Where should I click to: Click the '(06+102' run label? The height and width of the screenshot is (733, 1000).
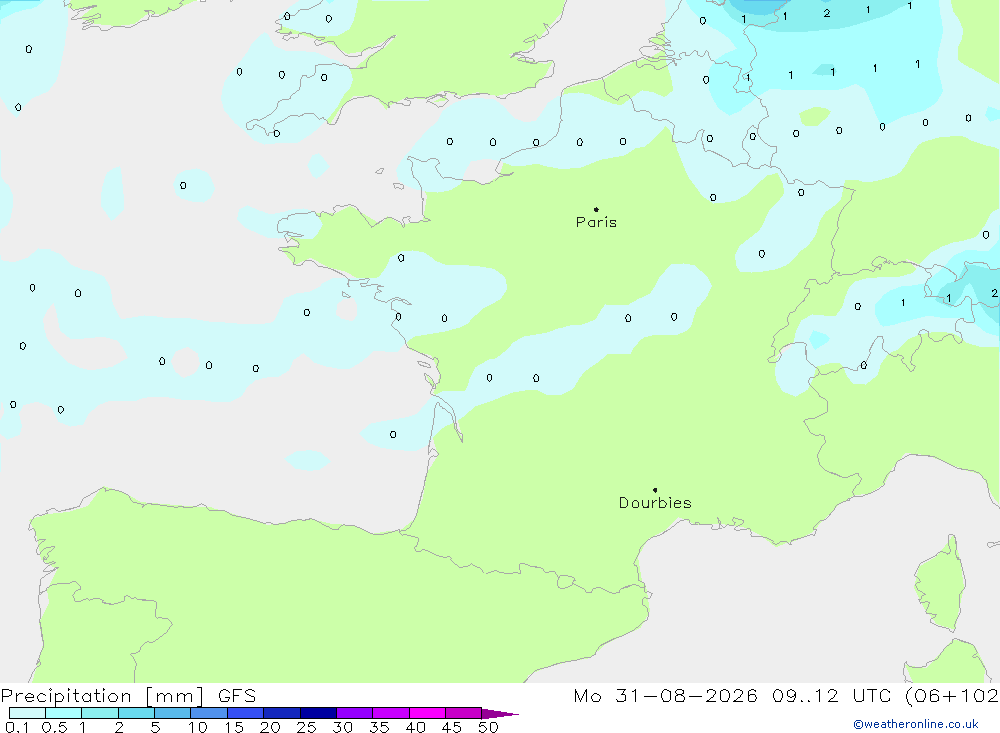pyautogui.click(x=952, y=696)
